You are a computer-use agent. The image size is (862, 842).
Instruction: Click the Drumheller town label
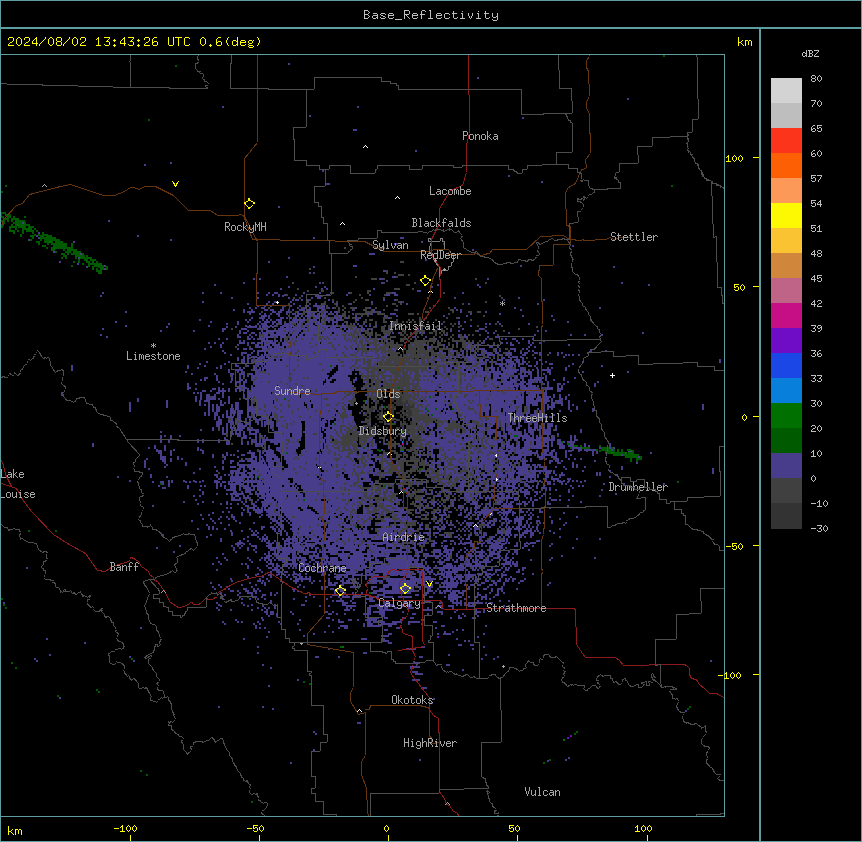click(x=638, y=487)
